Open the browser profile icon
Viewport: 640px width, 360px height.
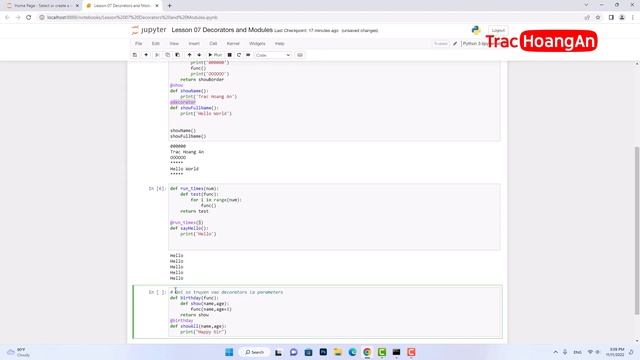(x=622, y=17)
